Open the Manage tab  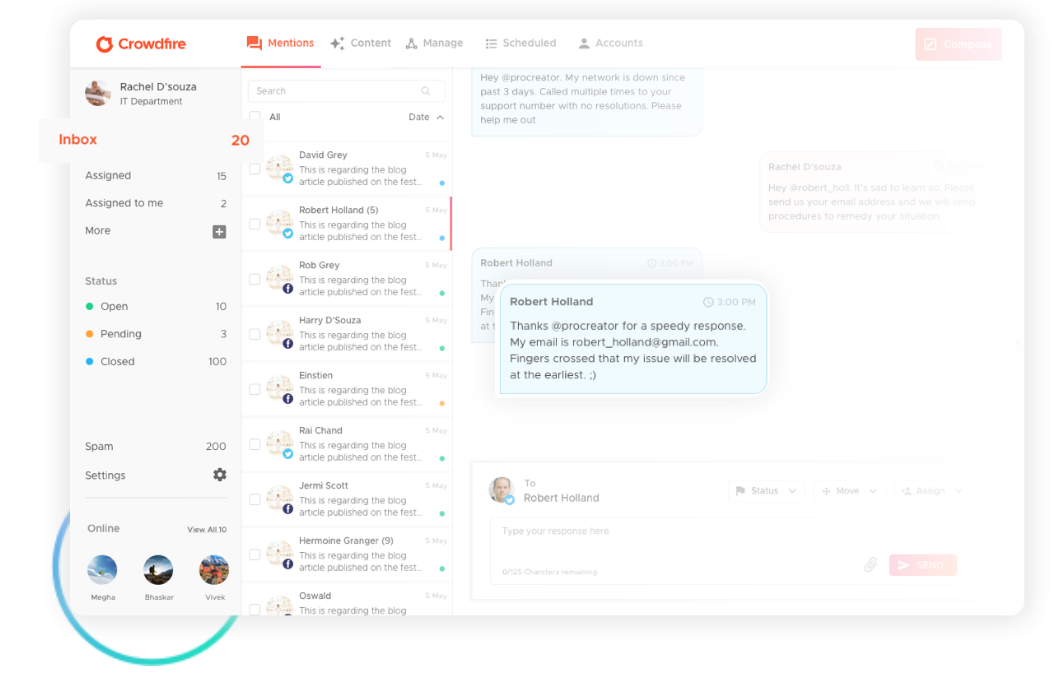pyautogui.click(x=434, y=43)
